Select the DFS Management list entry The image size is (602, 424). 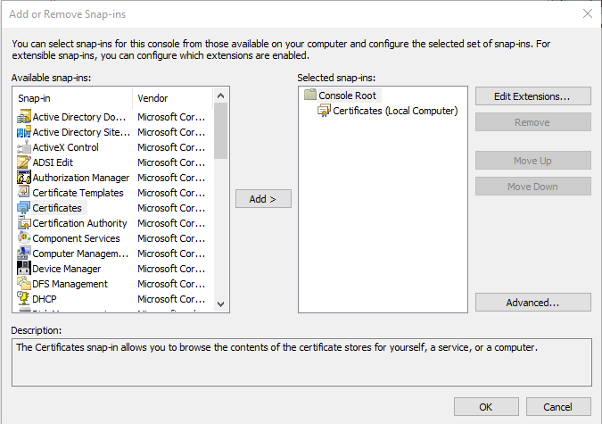(70, 284)
